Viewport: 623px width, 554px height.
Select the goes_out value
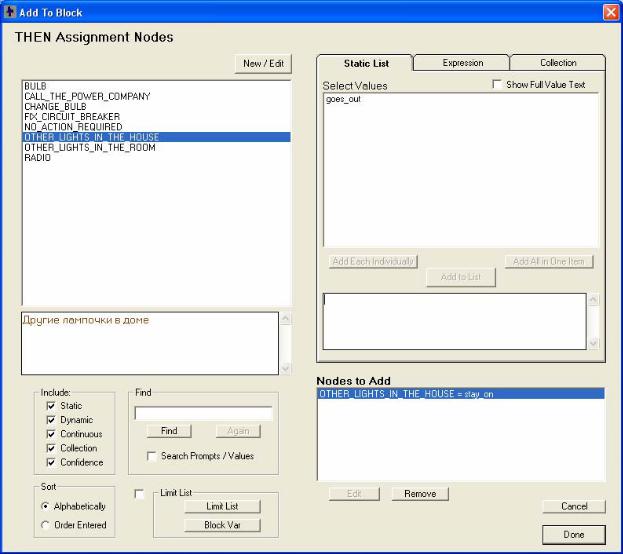coord(343,99)
